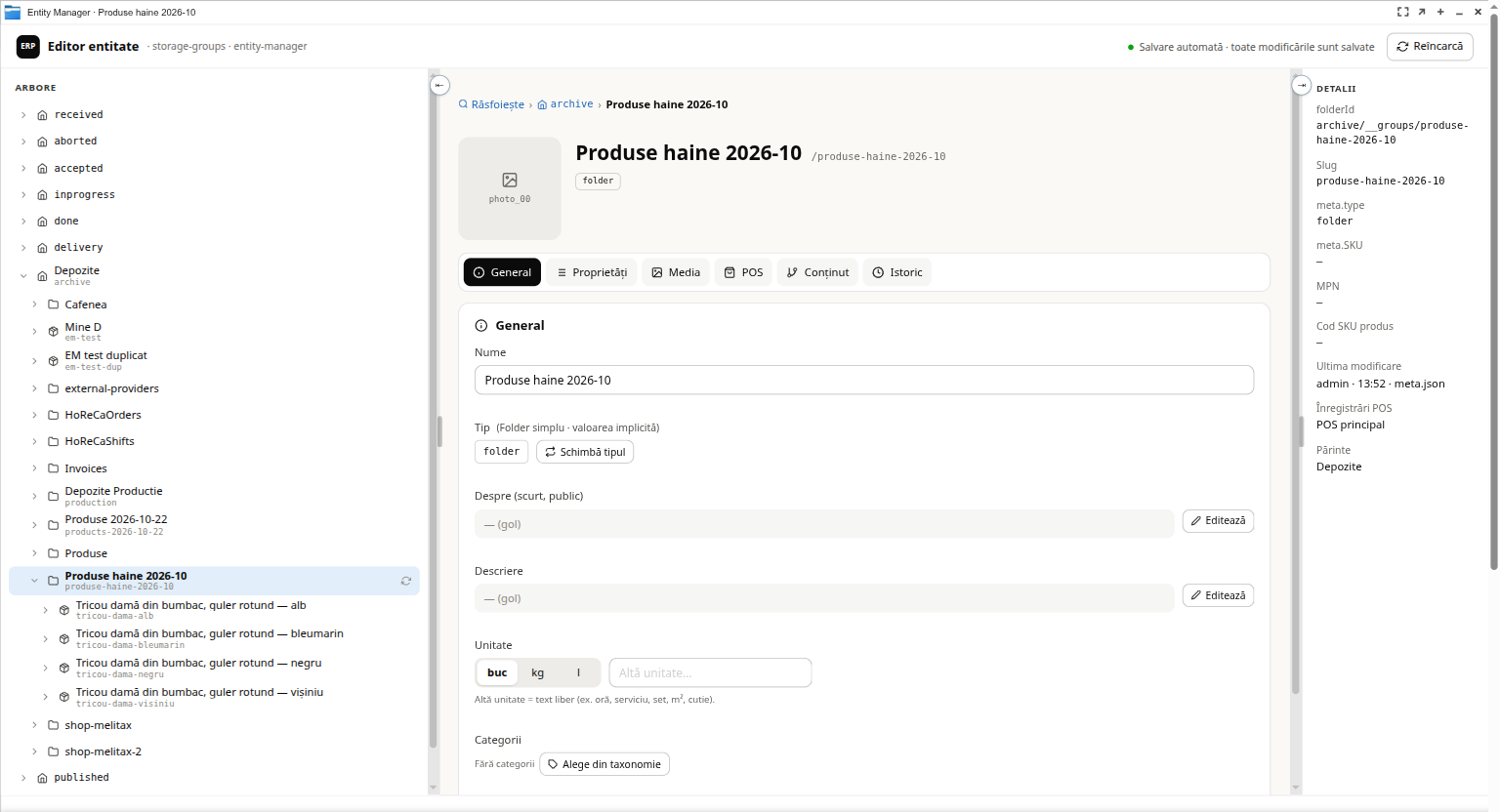Switch to the Proprietăți tab
The height and width of the screenshot is (812, 1500).
click(x=592, y=272)
